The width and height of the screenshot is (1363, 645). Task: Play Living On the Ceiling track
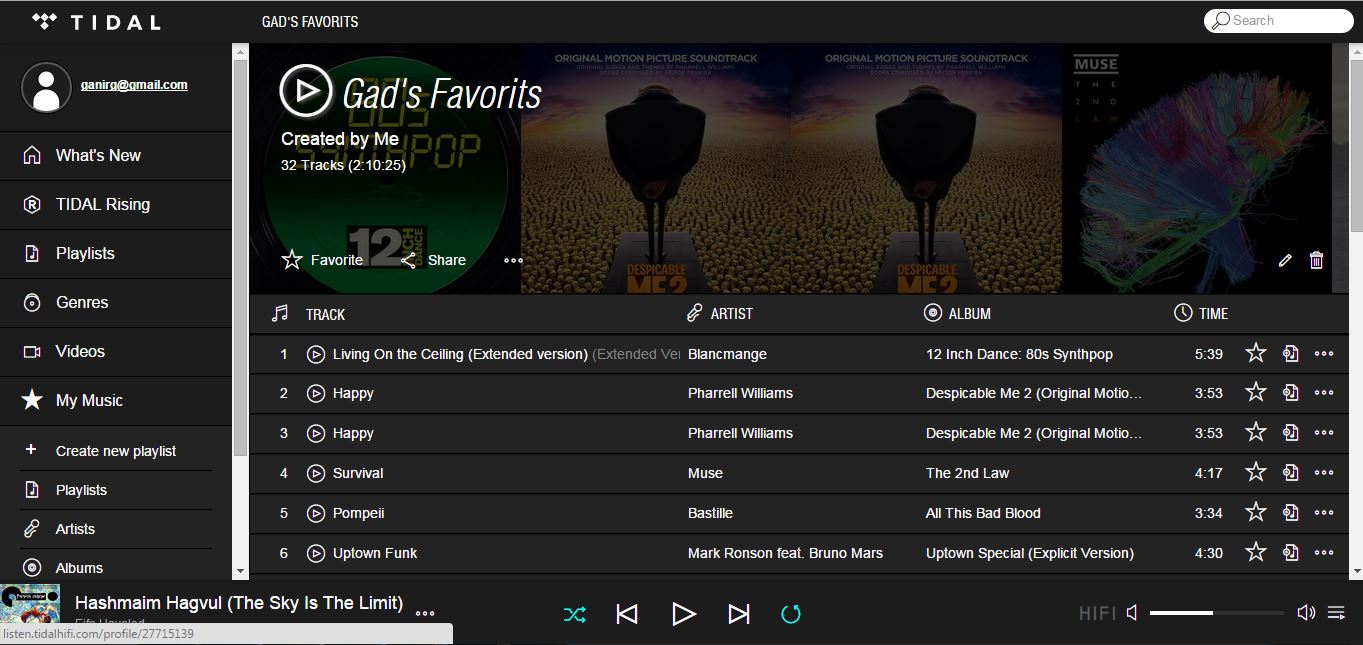tap(316, 354)
